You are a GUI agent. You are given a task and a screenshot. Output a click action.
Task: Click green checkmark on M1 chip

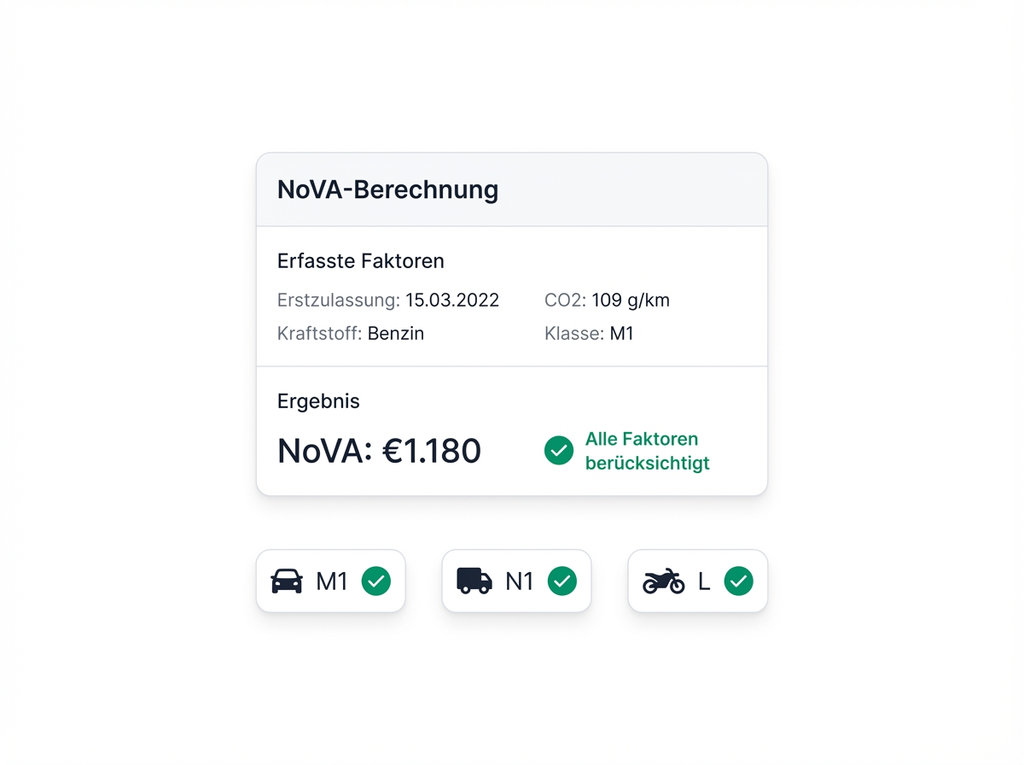pos(376,581)
